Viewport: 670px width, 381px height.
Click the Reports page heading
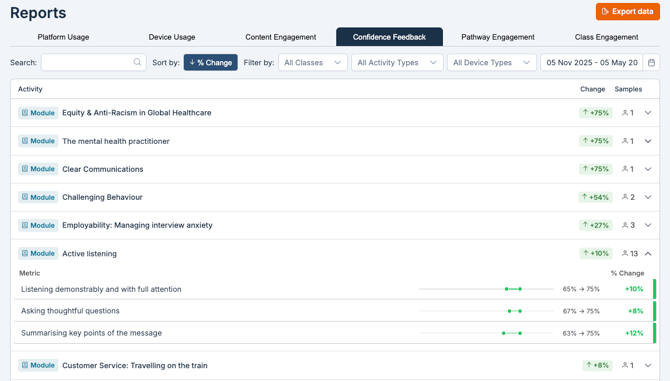38,13
